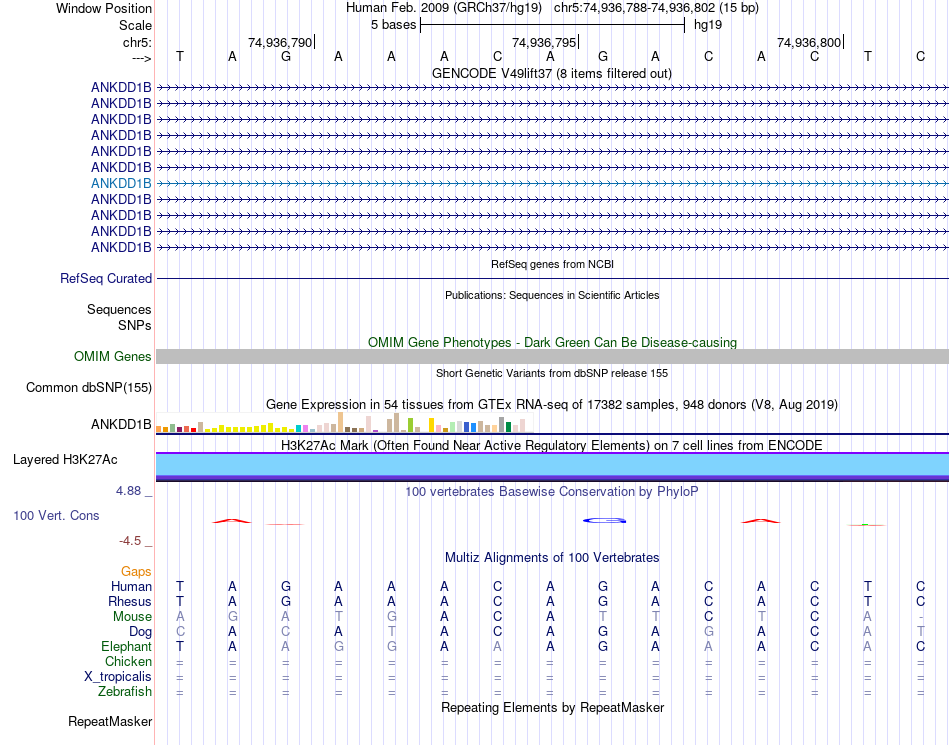Select the X_tropicalis alignment row label
The width and height of the screenshot is (950, 745).
(118, 677)
